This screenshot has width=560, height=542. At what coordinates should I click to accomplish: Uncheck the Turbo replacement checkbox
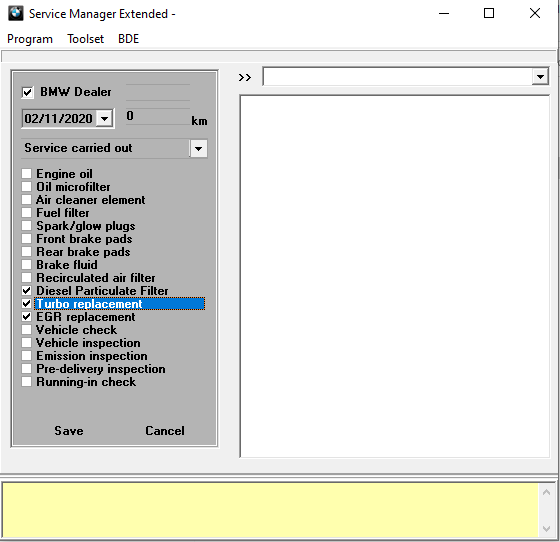26,303
